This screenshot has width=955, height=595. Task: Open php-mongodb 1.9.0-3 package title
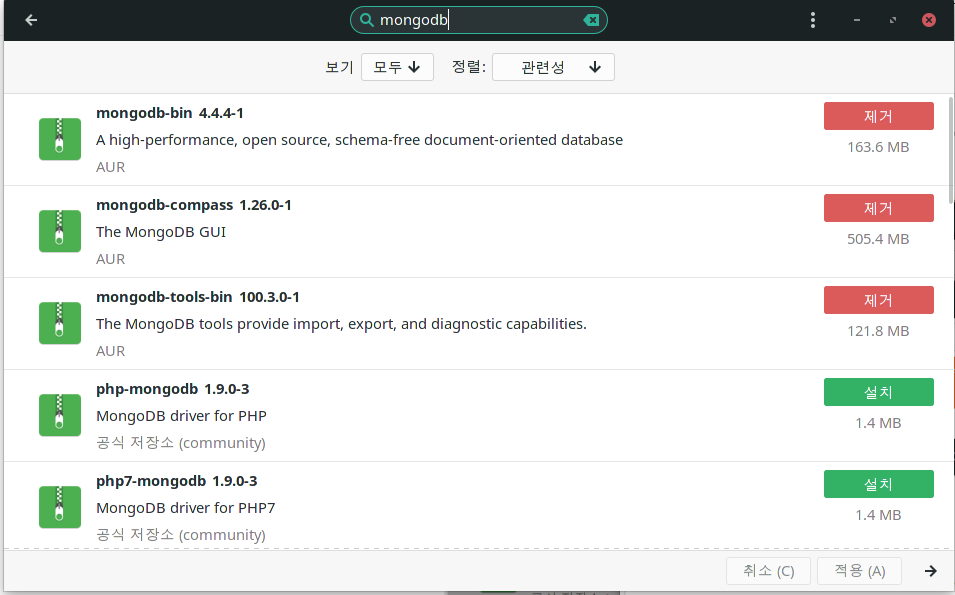click(x=172, y=389)
